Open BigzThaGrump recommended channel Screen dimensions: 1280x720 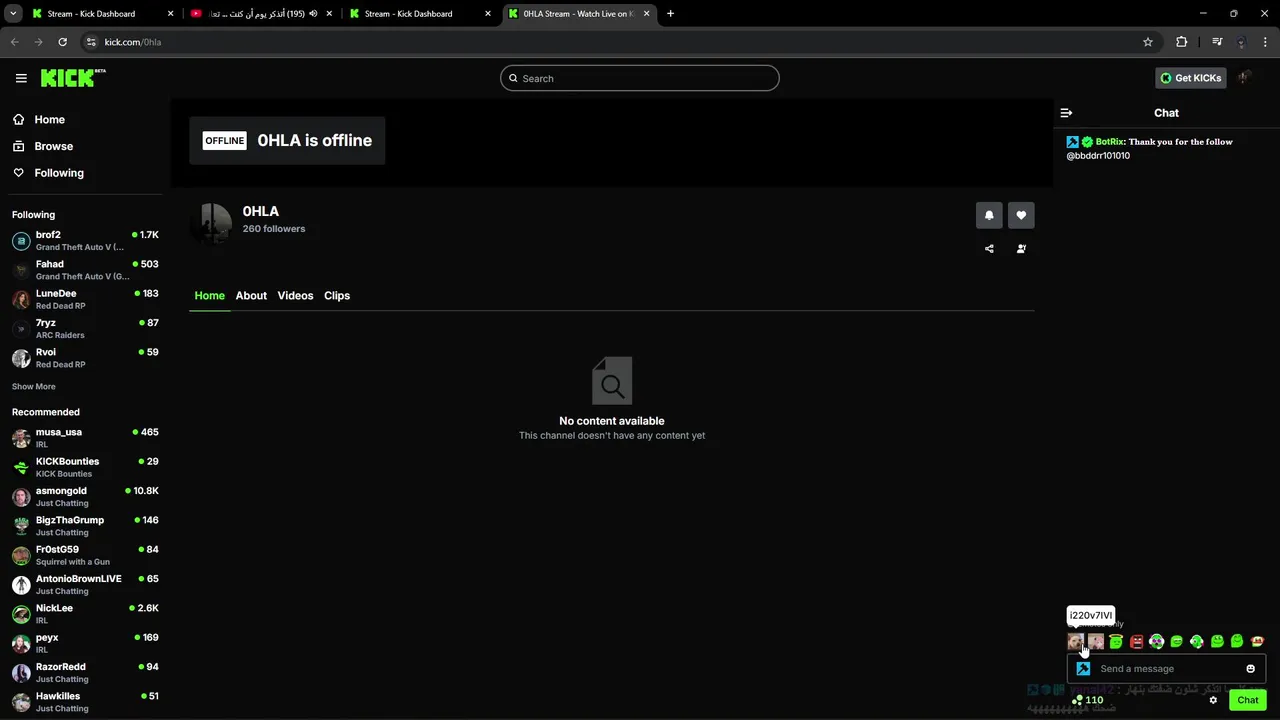85,526
